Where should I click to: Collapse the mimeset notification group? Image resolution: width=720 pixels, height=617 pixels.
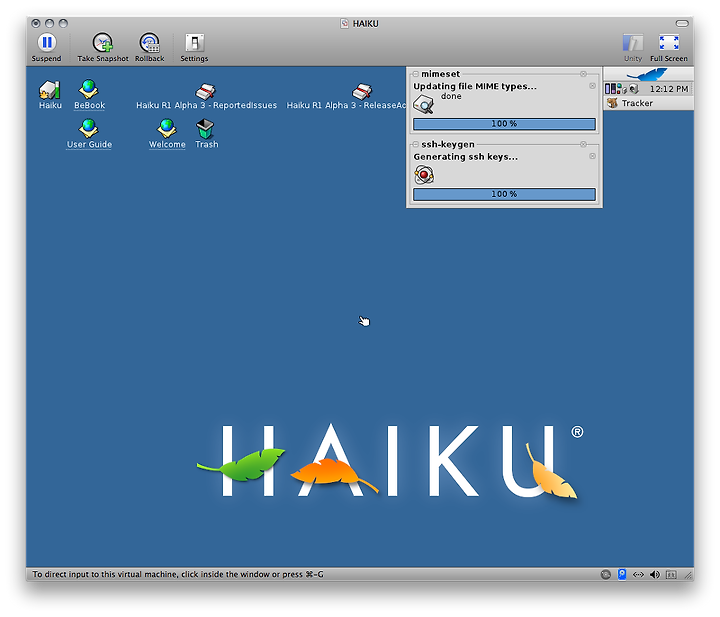point(416,74)
